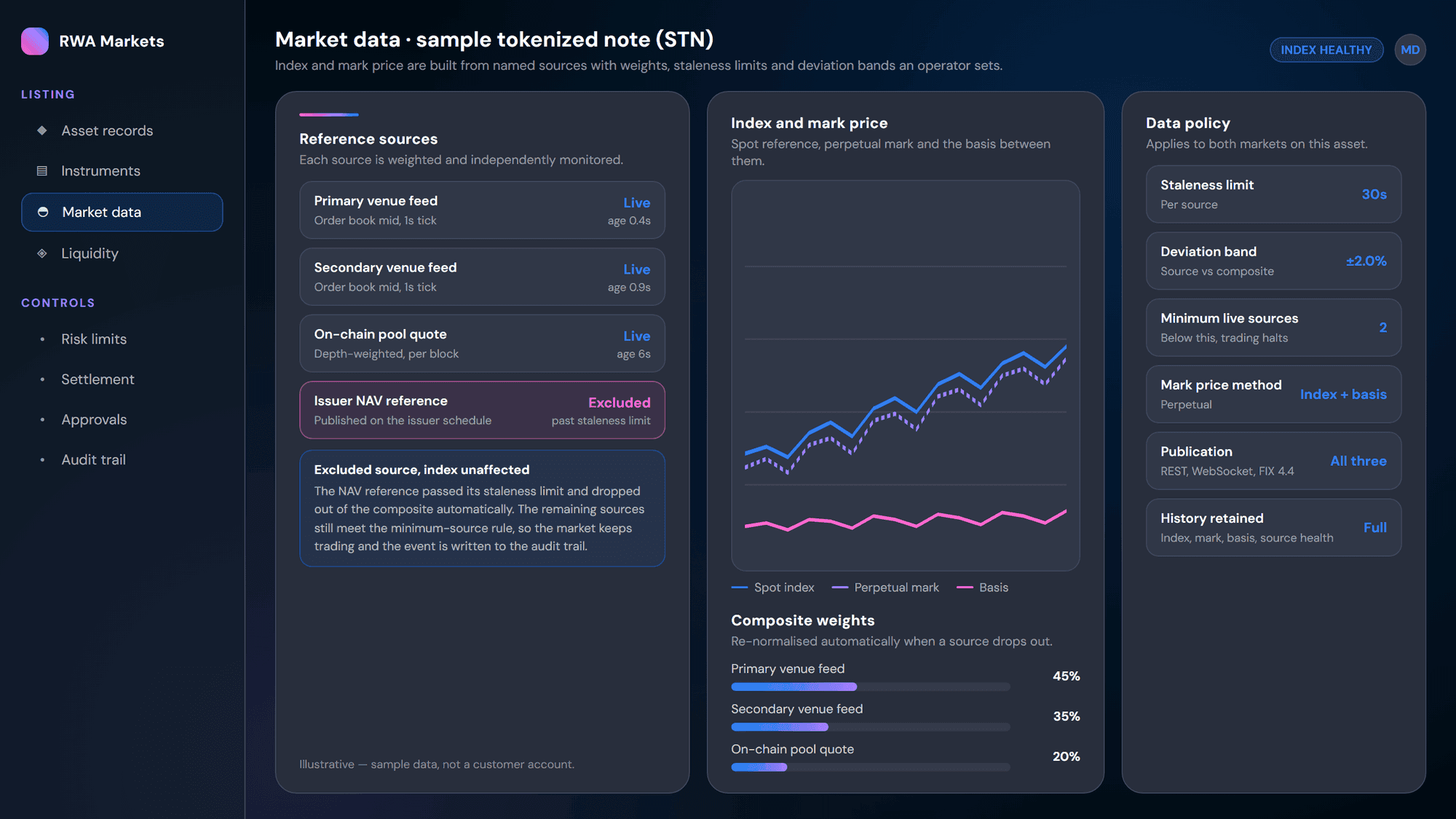The image size is (1456, 819).
Task: Click the Illustrative sample data footnote
Action: (436, 764)
